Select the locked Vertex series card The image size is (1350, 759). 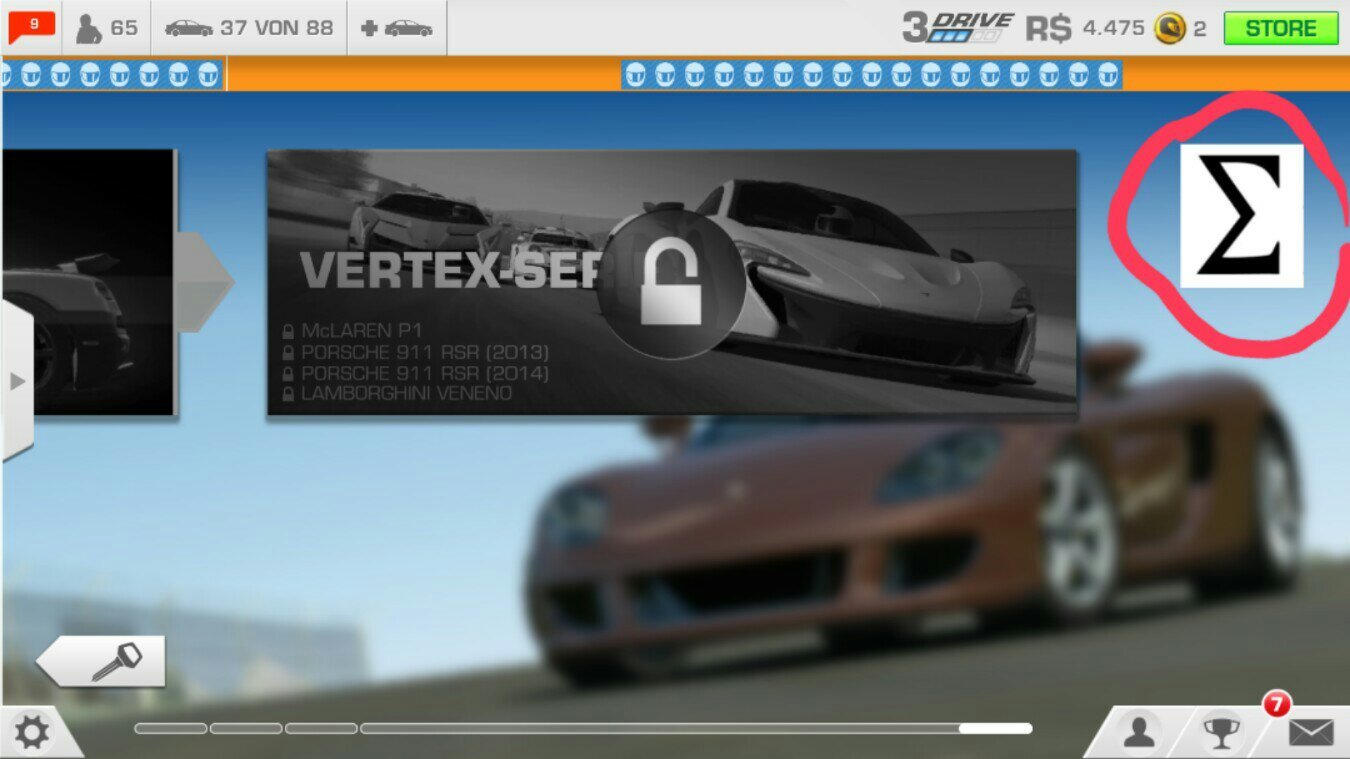click(672, 282)
